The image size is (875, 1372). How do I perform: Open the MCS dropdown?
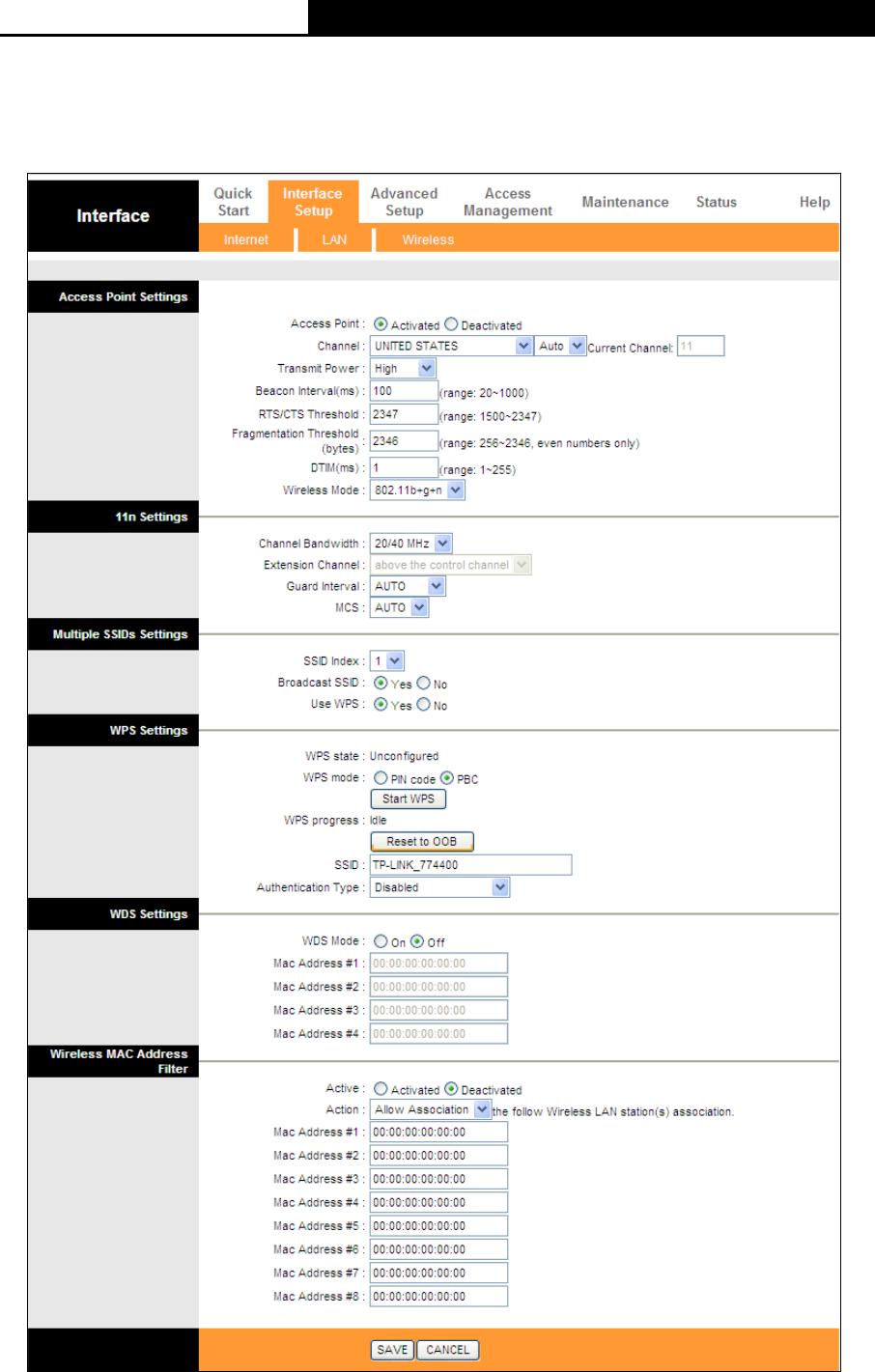coord(399,607)
